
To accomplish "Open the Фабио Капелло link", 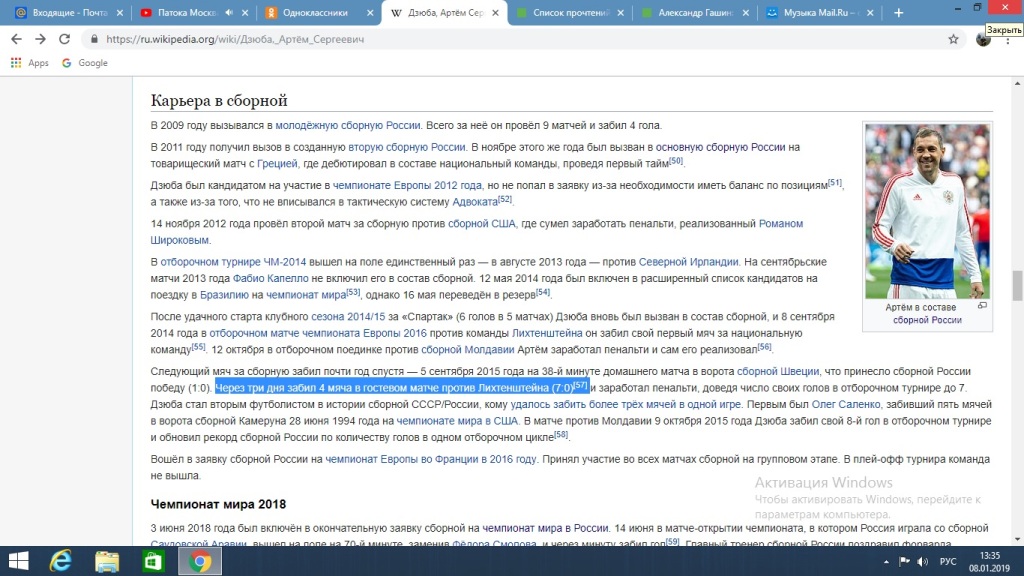I will coord(270,278).
